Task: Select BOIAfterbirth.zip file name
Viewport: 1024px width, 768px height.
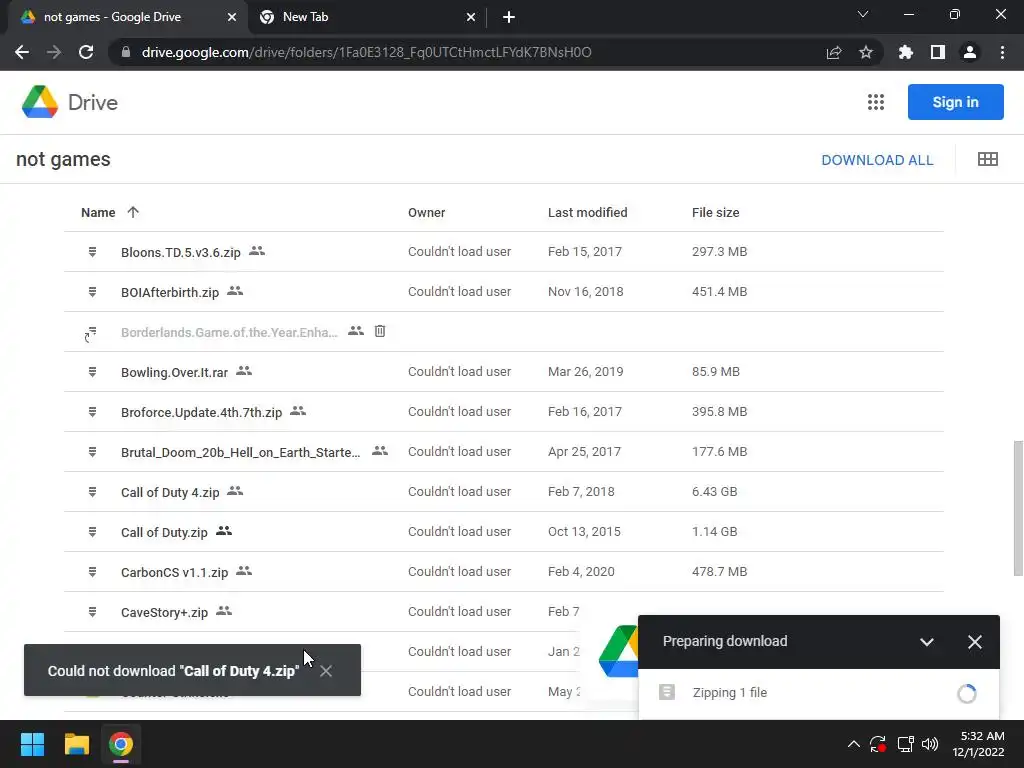Action: click(x=170, y=292)
